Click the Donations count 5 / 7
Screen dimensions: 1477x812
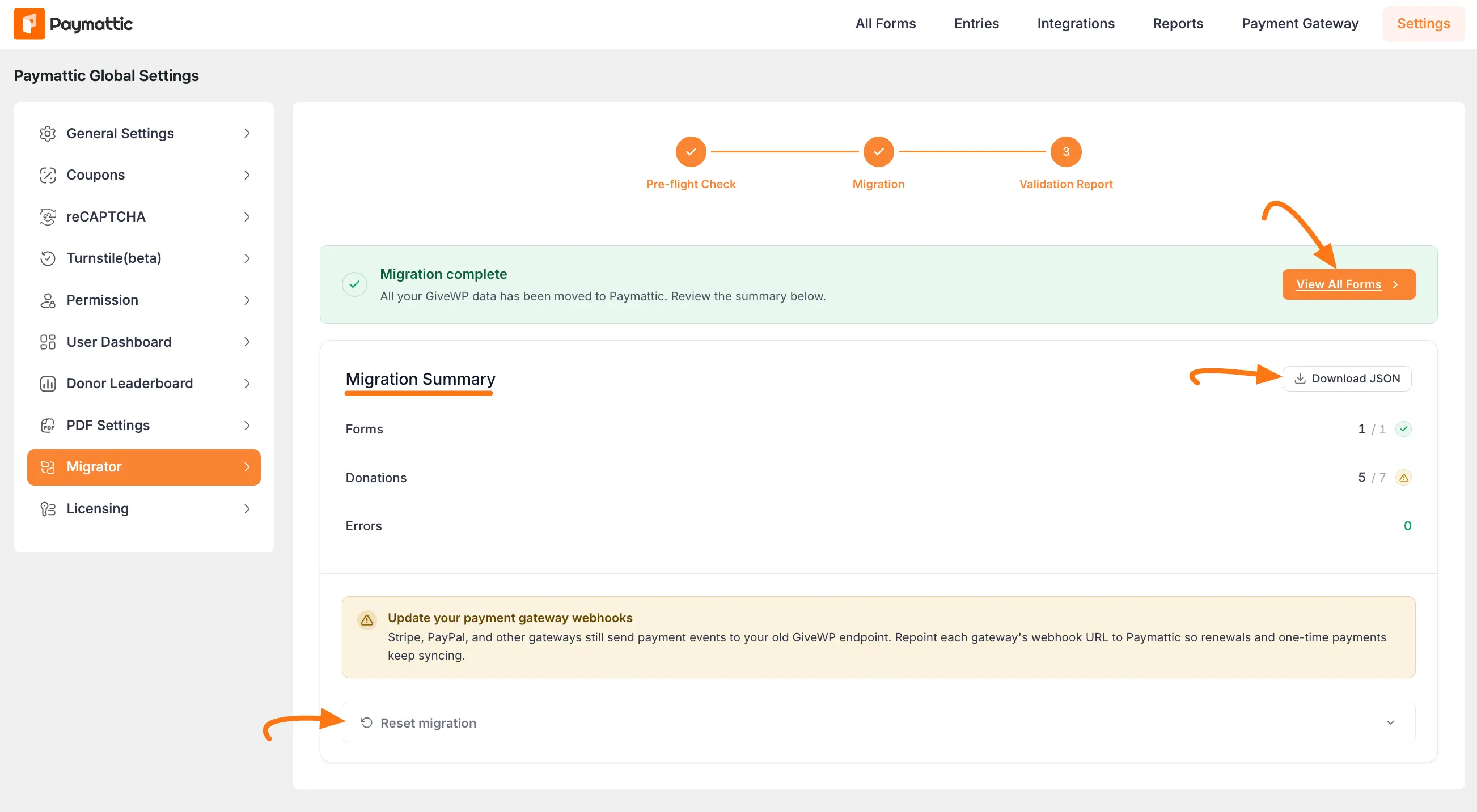pyautogui.click(x=1372, y=477)
